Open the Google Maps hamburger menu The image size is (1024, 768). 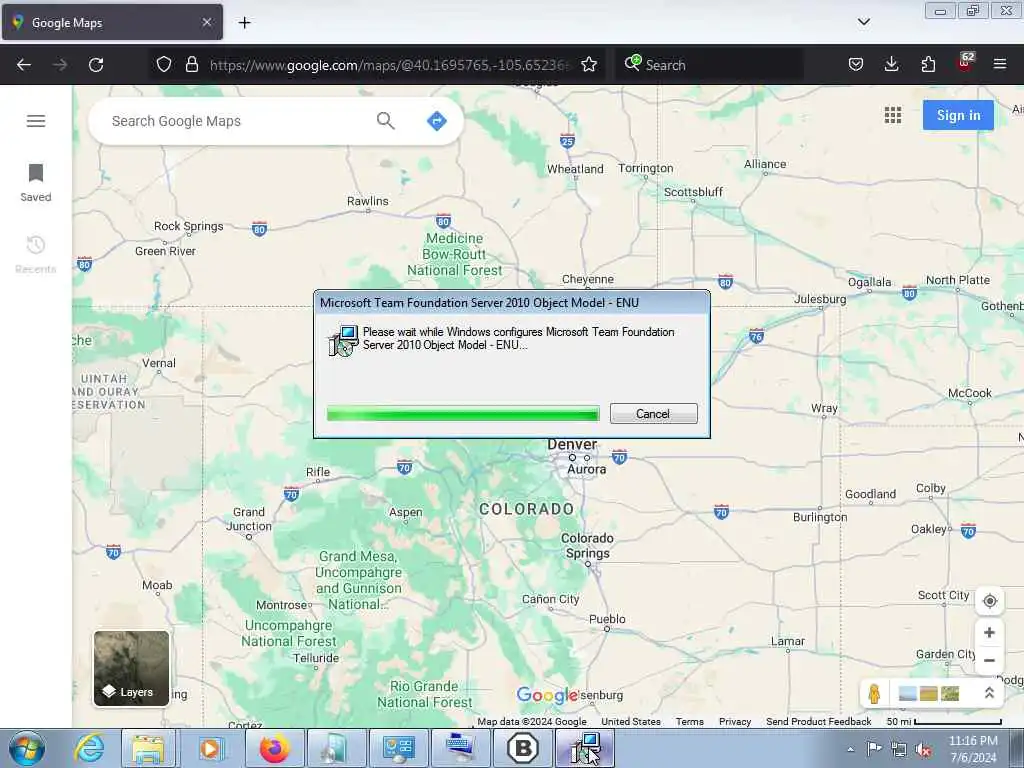click(x=36, y=121)
